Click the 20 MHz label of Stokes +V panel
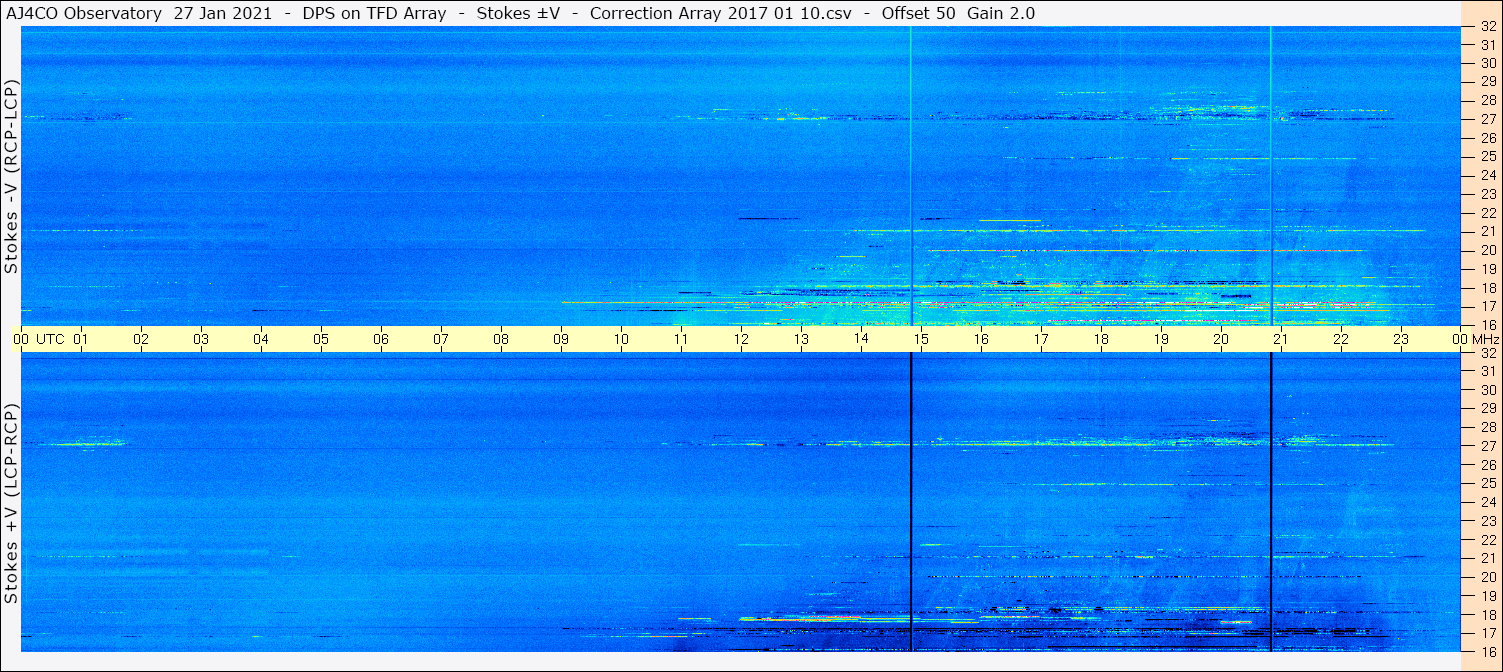The height and width of the screenshot is (672, 1503). pos(1487,577)
